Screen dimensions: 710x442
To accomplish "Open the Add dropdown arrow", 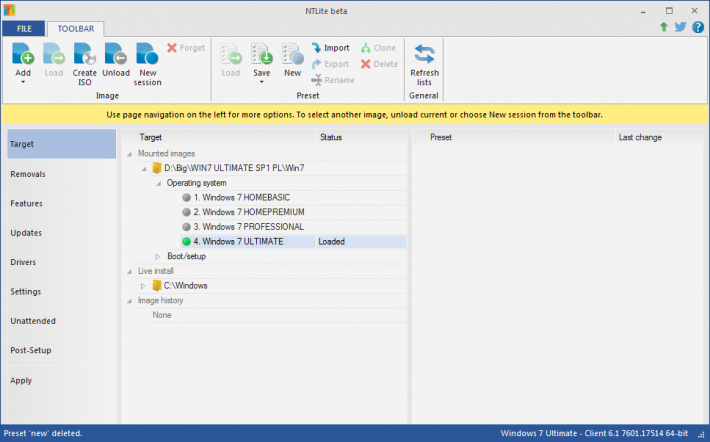I will coord(23,82).
